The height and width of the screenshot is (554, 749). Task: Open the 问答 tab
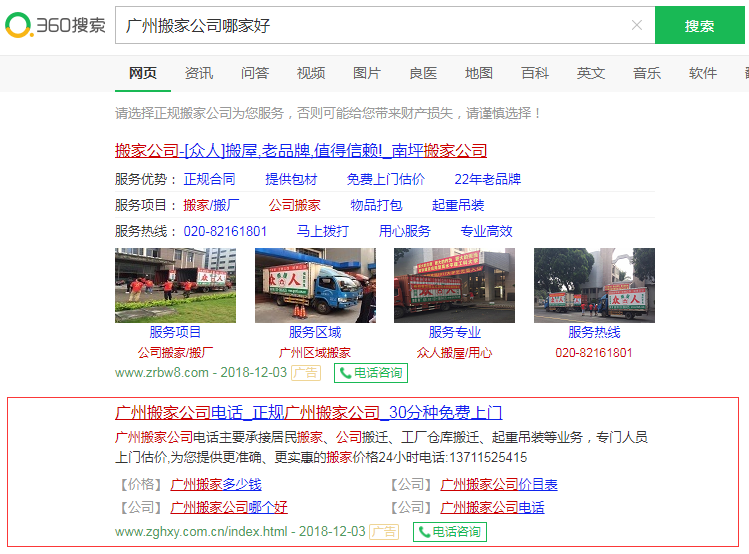[x=254, y=73]
